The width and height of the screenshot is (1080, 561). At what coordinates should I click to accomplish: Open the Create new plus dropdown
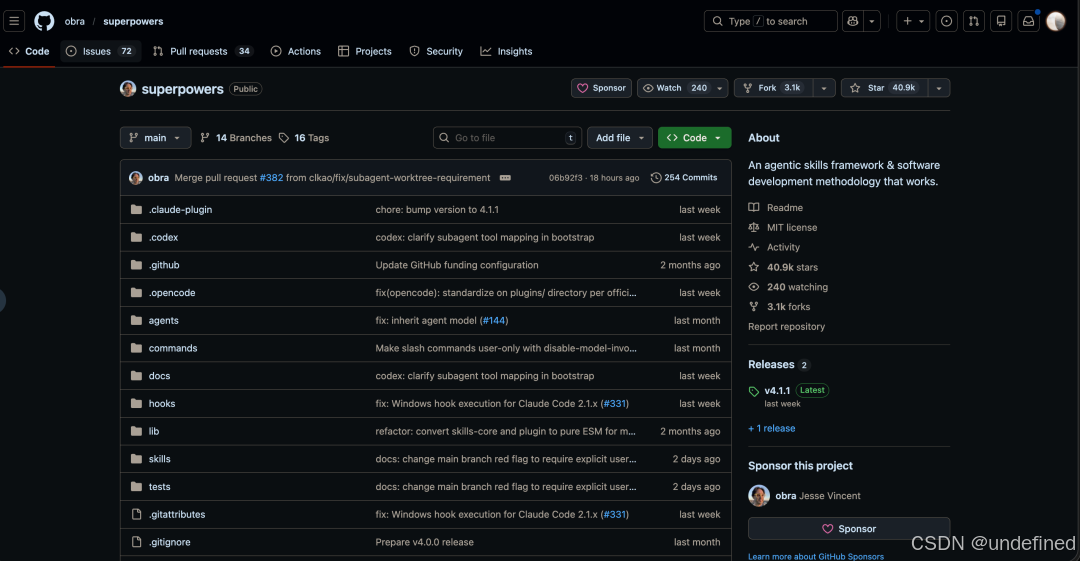coord(913,21)
